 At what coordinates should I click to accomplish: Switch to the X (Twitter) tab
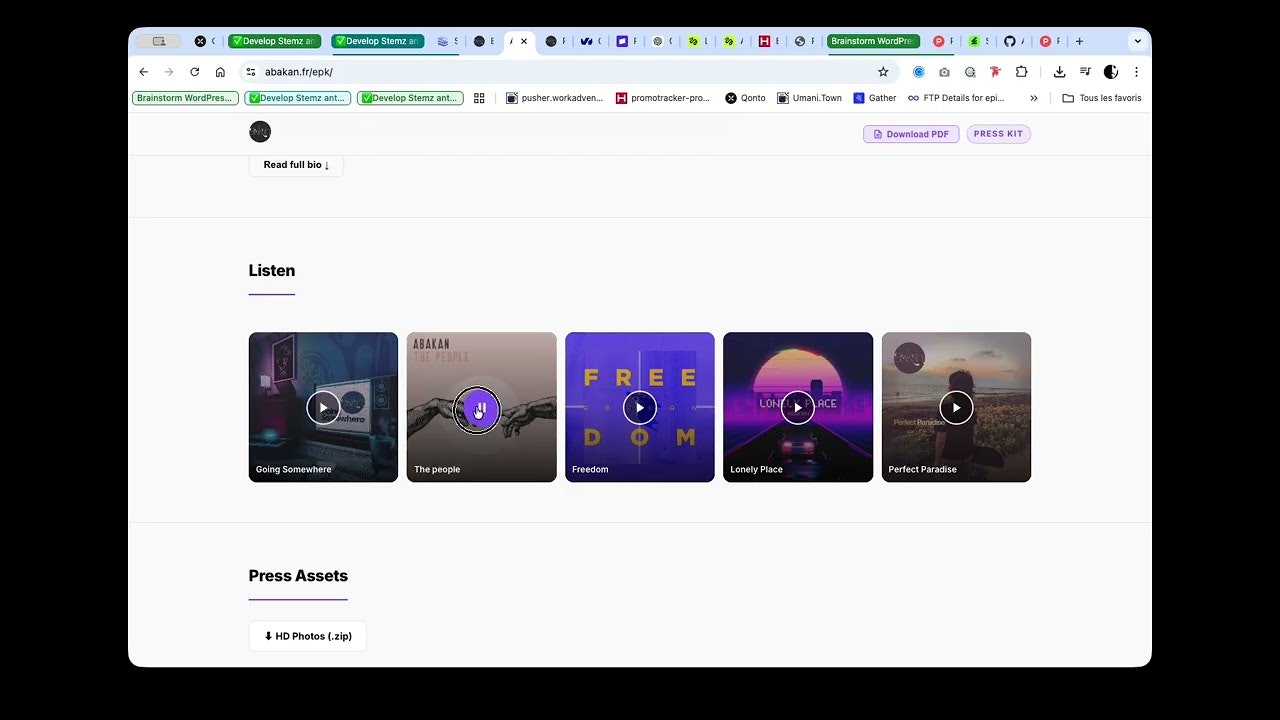(x=203, y=41)
